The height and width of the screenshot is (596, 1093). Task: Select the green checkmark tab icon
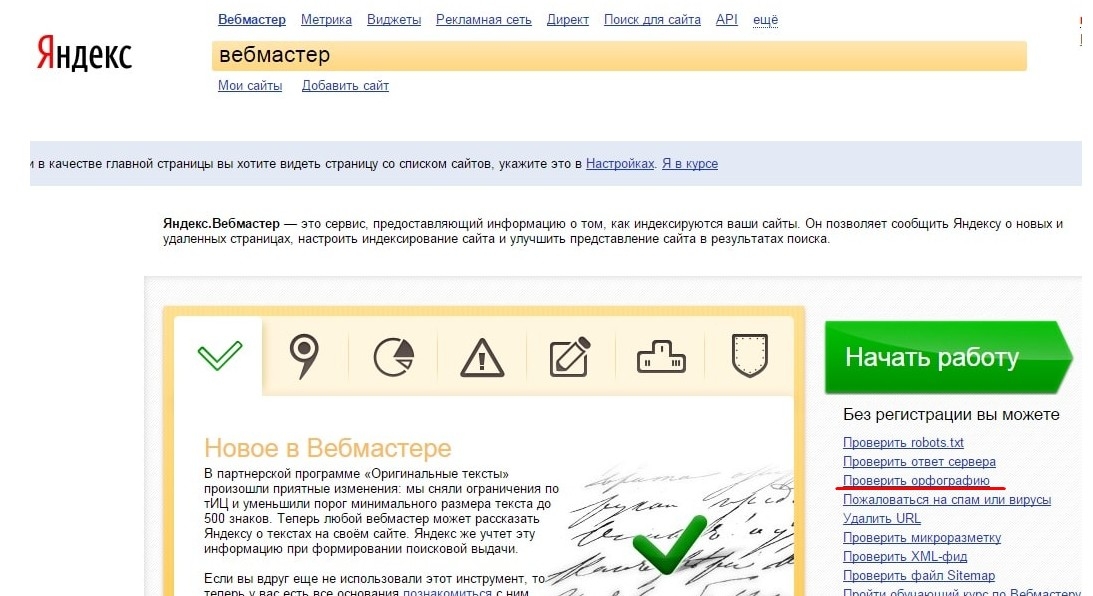[x=220, y=355]
